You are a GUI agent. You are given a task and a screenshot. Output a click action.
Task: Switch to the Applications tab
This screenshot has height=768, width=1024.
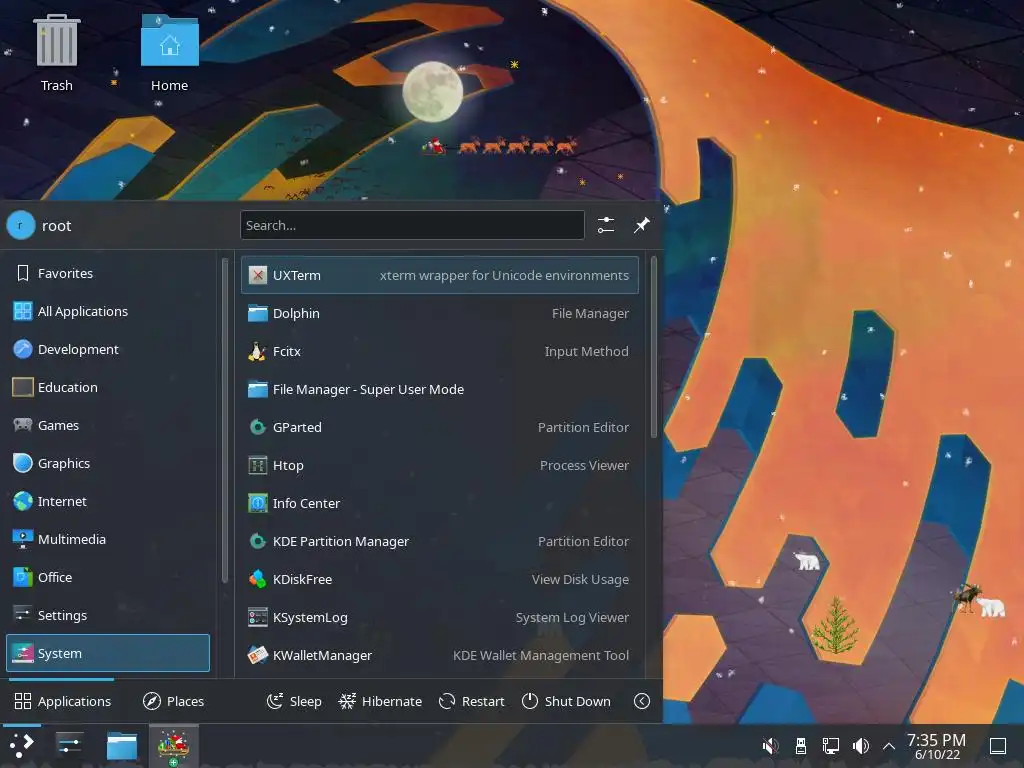tap(63, 701)
